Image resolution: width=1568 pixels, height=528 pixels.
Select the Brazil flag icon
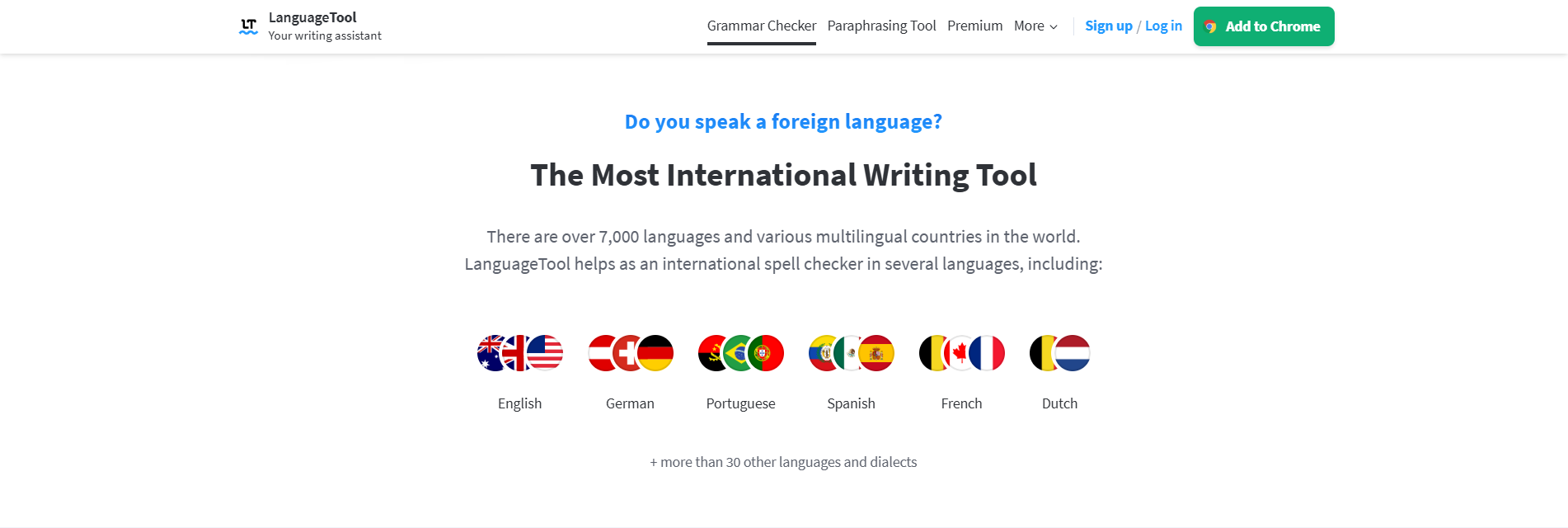(738, 353)
